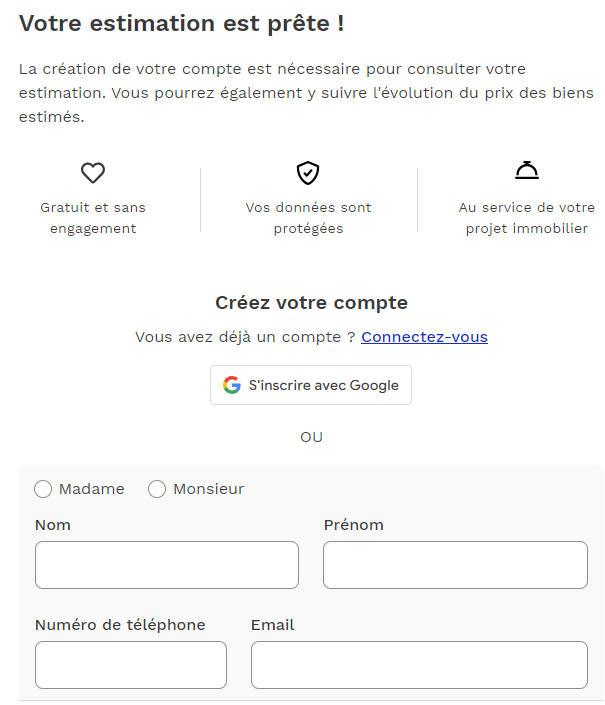
Task: Click the Google G logo
Action: 232,385
